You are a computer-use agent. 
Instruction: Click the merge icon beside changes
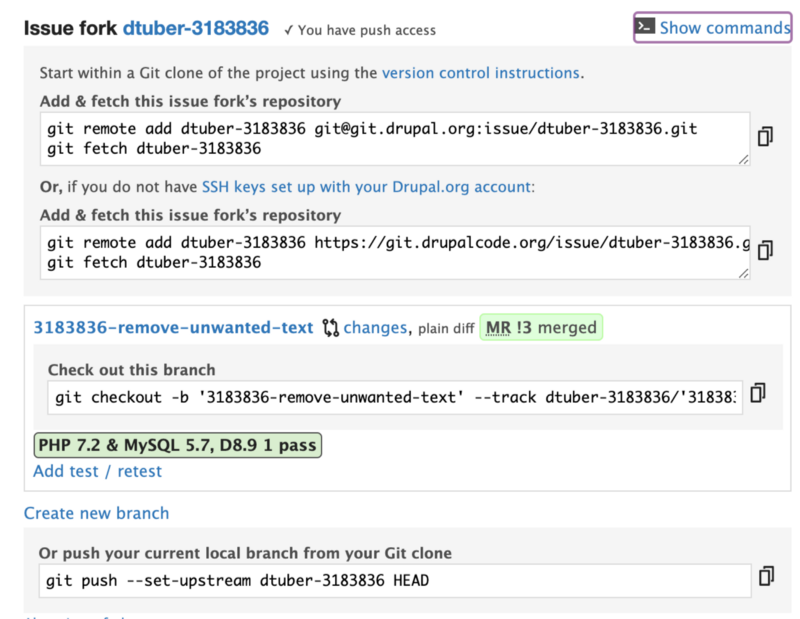pos(331,327)
